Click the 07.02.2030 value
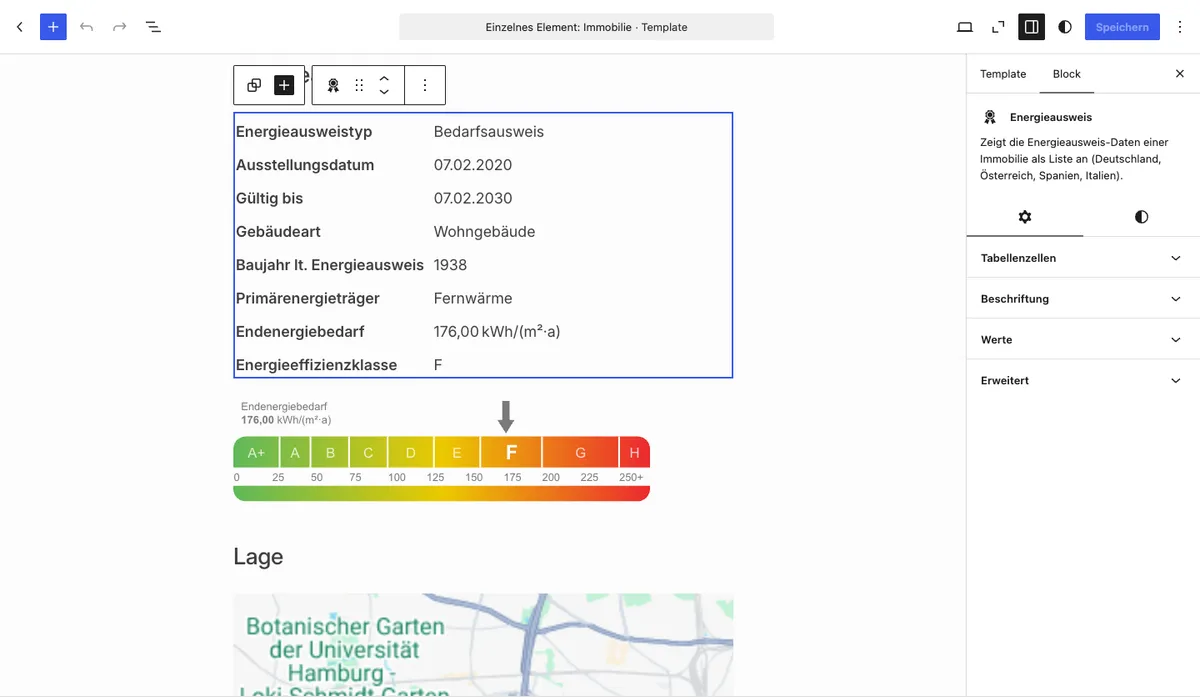 (x=473, y=198)
